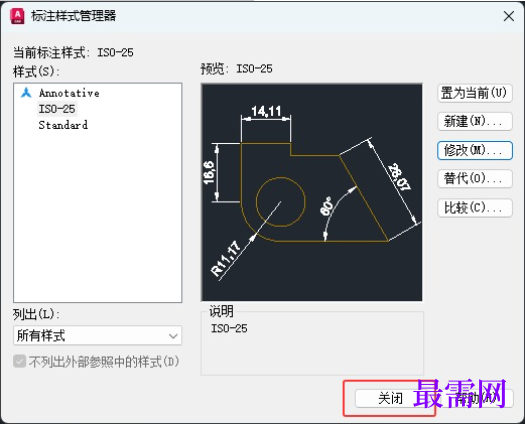The height and width of the screenshot is (425, 525).
Task: Click the 当前标注样式: ISO-25 label
Action: [x=73, y=53]
